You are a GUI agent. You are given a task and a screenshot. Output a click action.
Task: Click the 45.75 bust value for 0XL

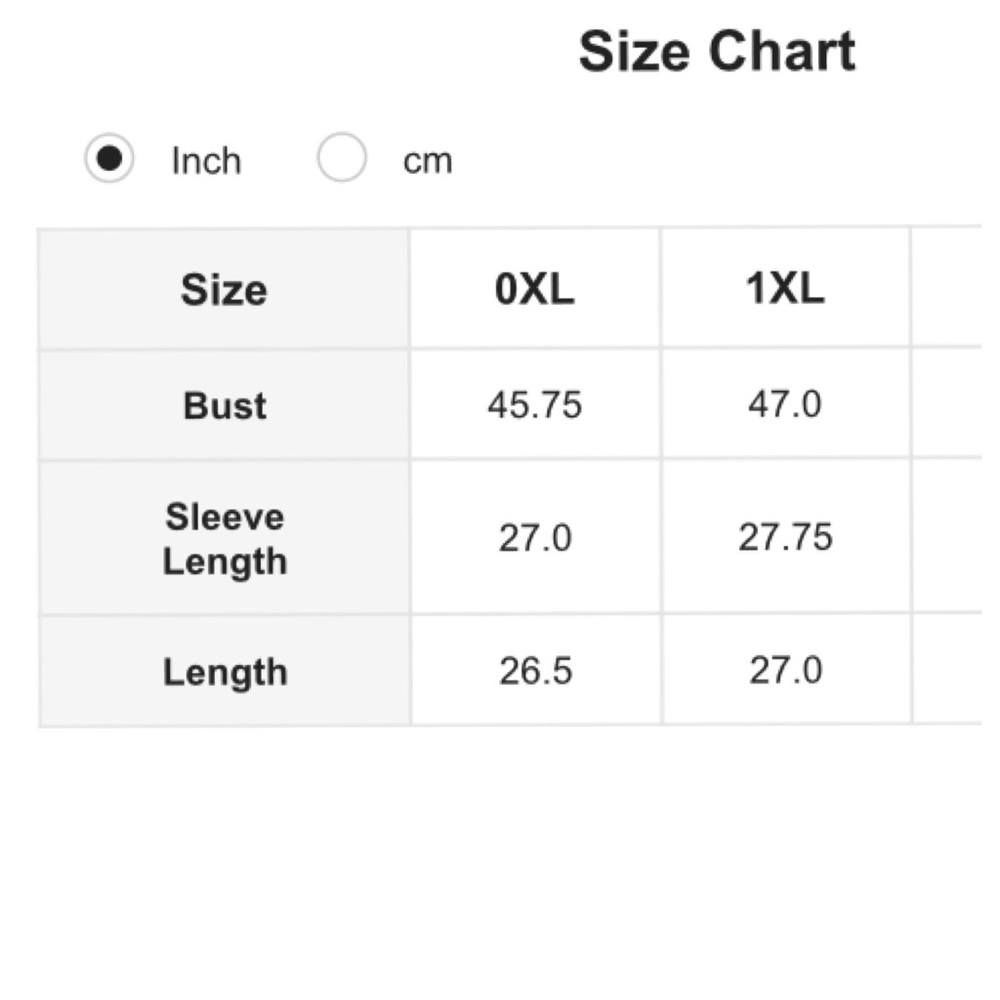(535, 405)
